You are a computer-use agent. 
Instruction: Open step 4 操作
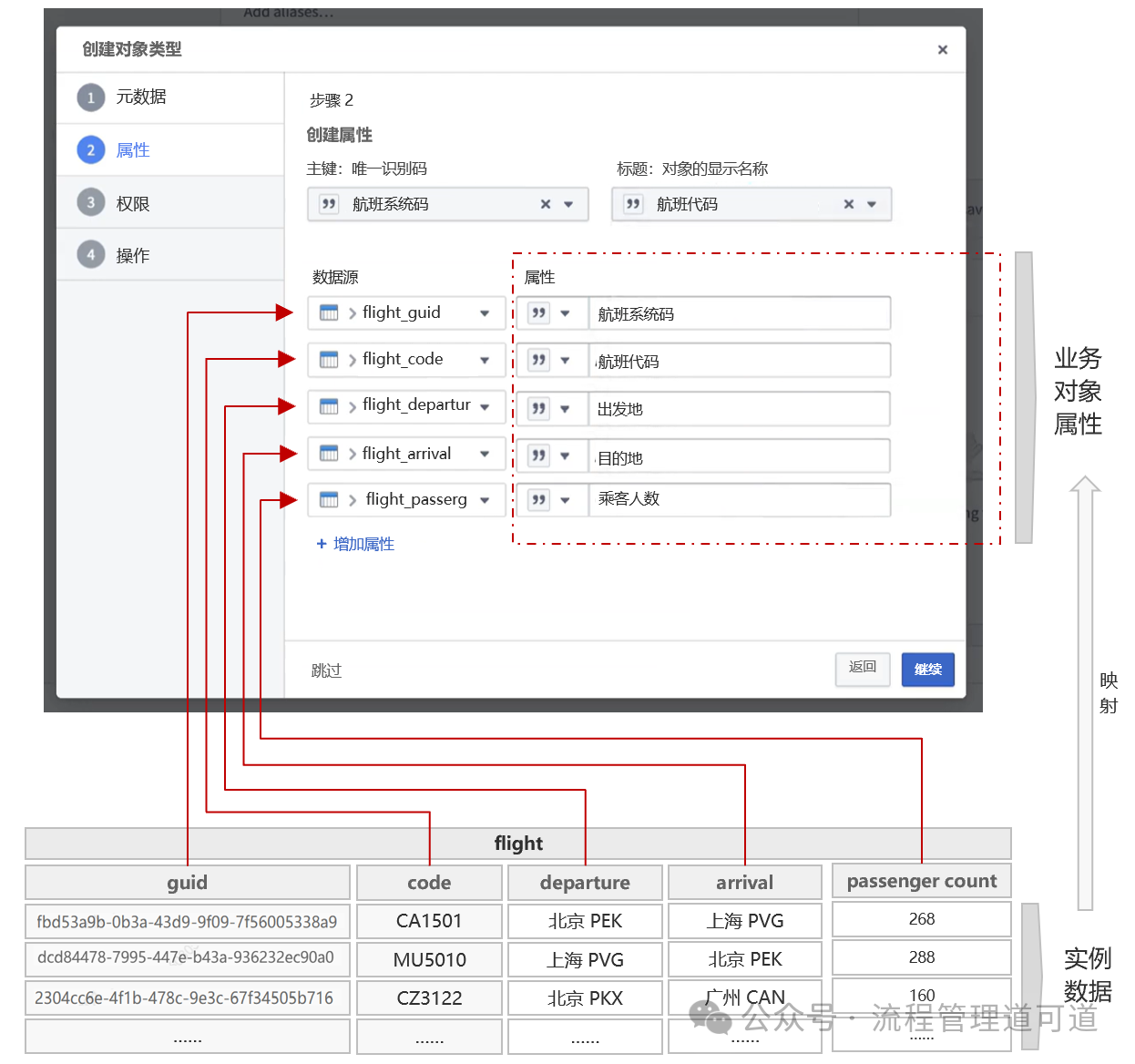[x=132, y=256]
